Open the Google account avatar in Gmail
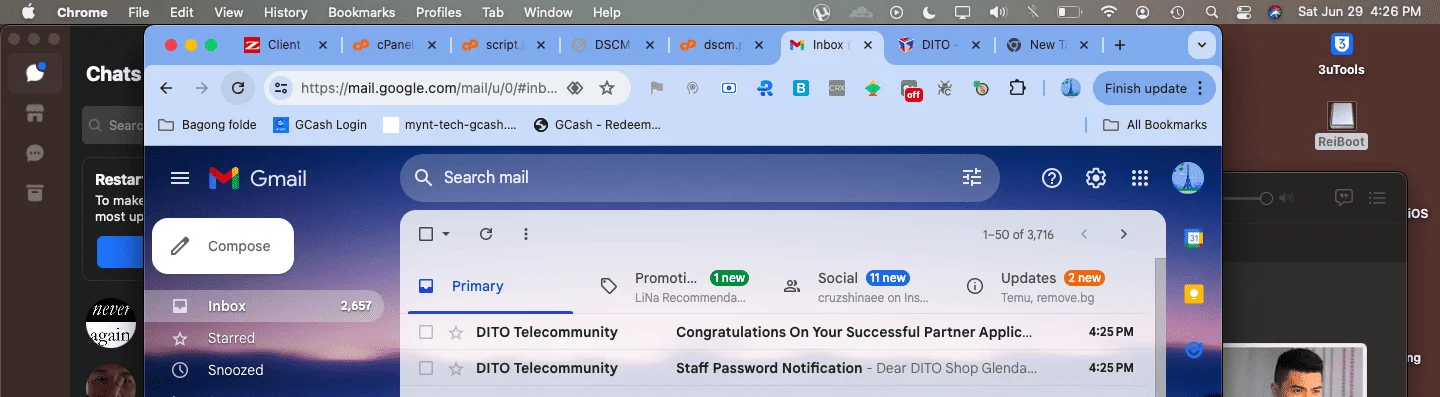 1188,178
